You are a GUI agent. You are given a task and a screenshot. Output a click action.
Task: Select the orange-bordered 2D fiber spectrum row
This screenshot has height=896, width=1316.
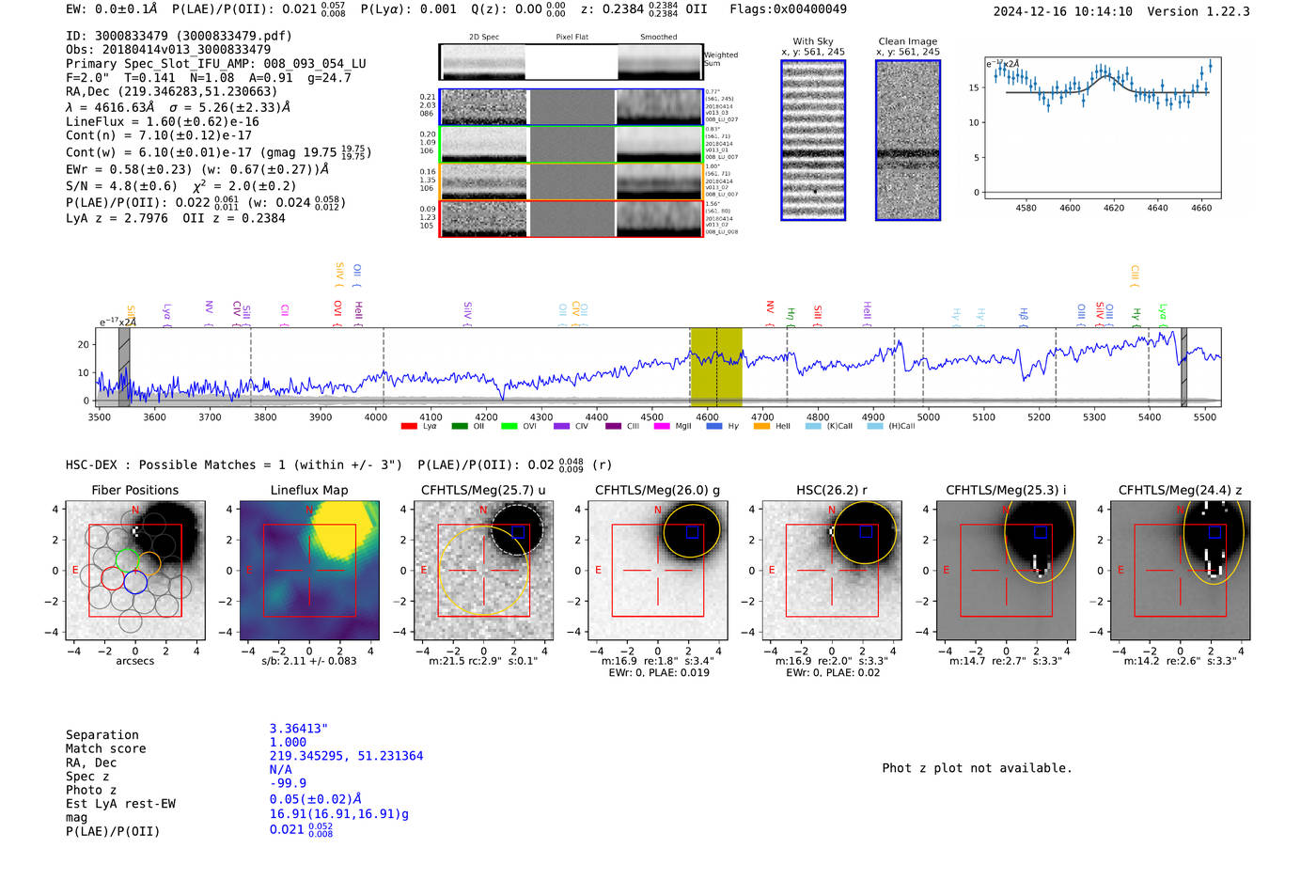[x=571, y=181]
